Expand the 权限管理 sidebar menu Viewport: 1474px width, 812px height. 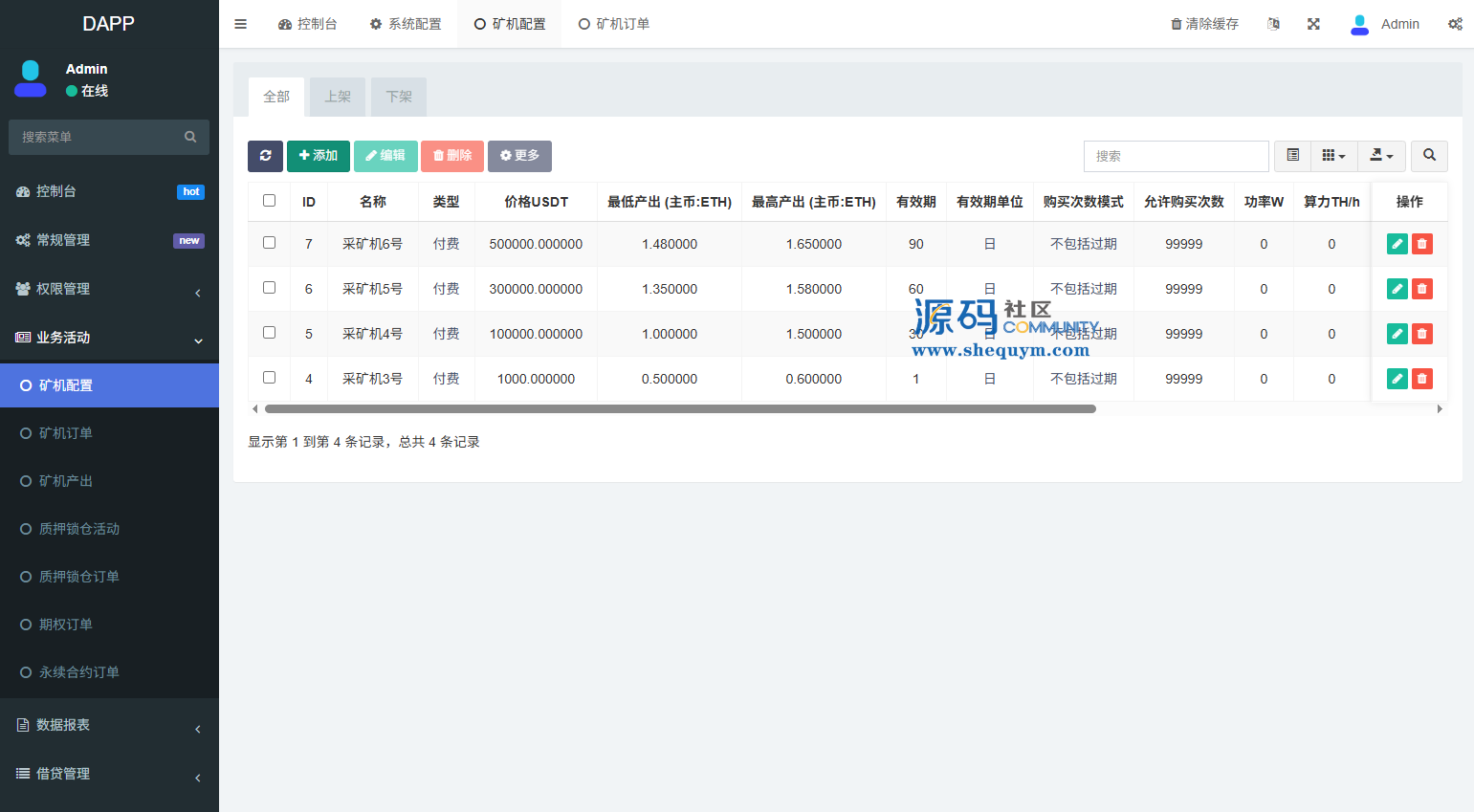tap(109, 289)
